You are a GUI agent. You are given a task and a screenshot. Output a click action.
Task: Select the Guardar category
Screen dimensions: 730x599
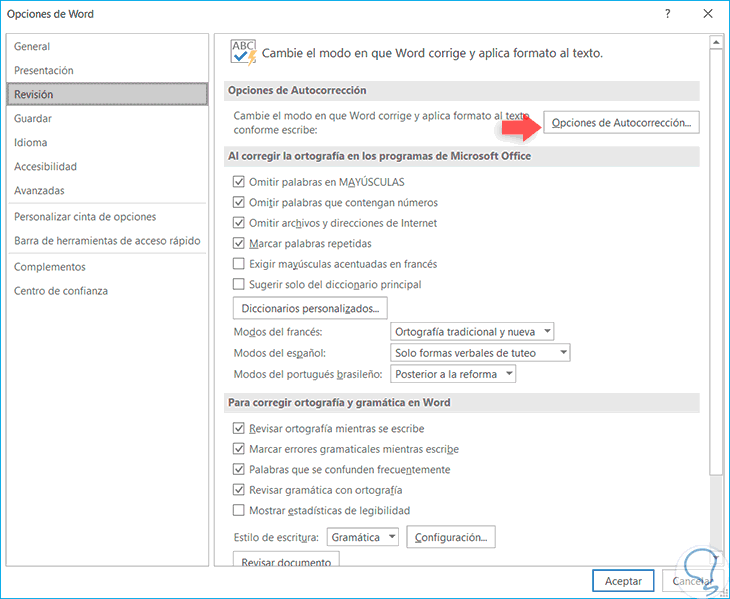tap(33, 118)
